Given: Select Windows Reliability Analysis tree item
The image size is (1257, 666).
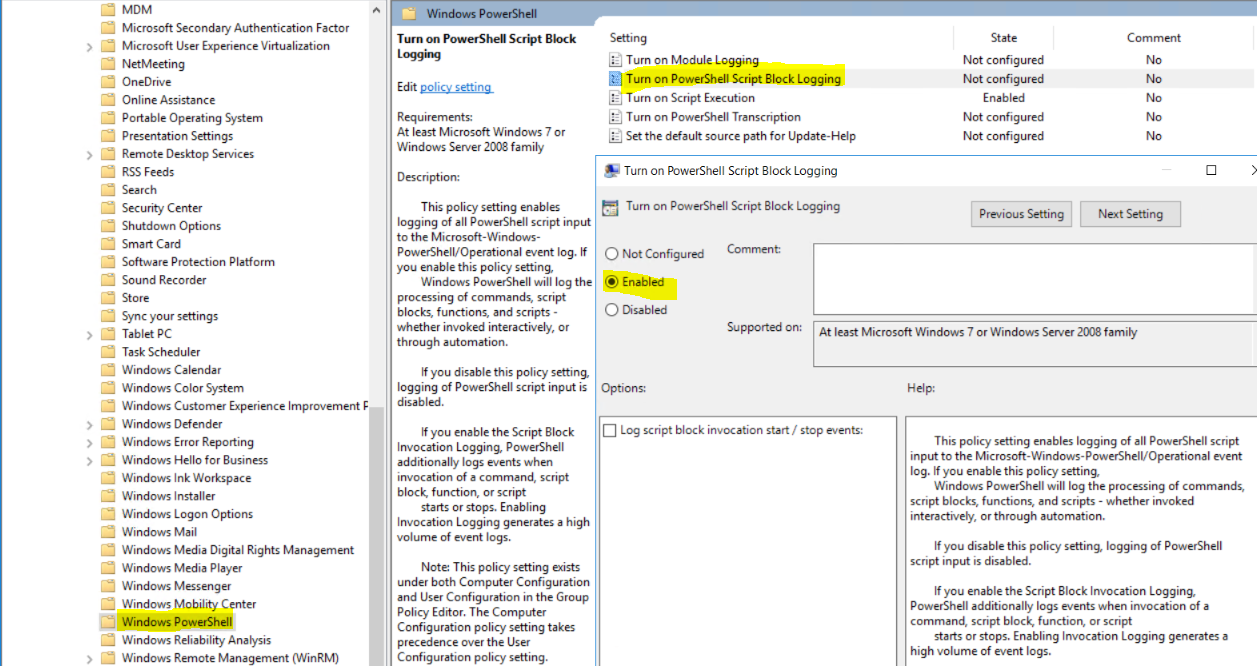Looking at the screenshot, I should (x=196, y=640).
